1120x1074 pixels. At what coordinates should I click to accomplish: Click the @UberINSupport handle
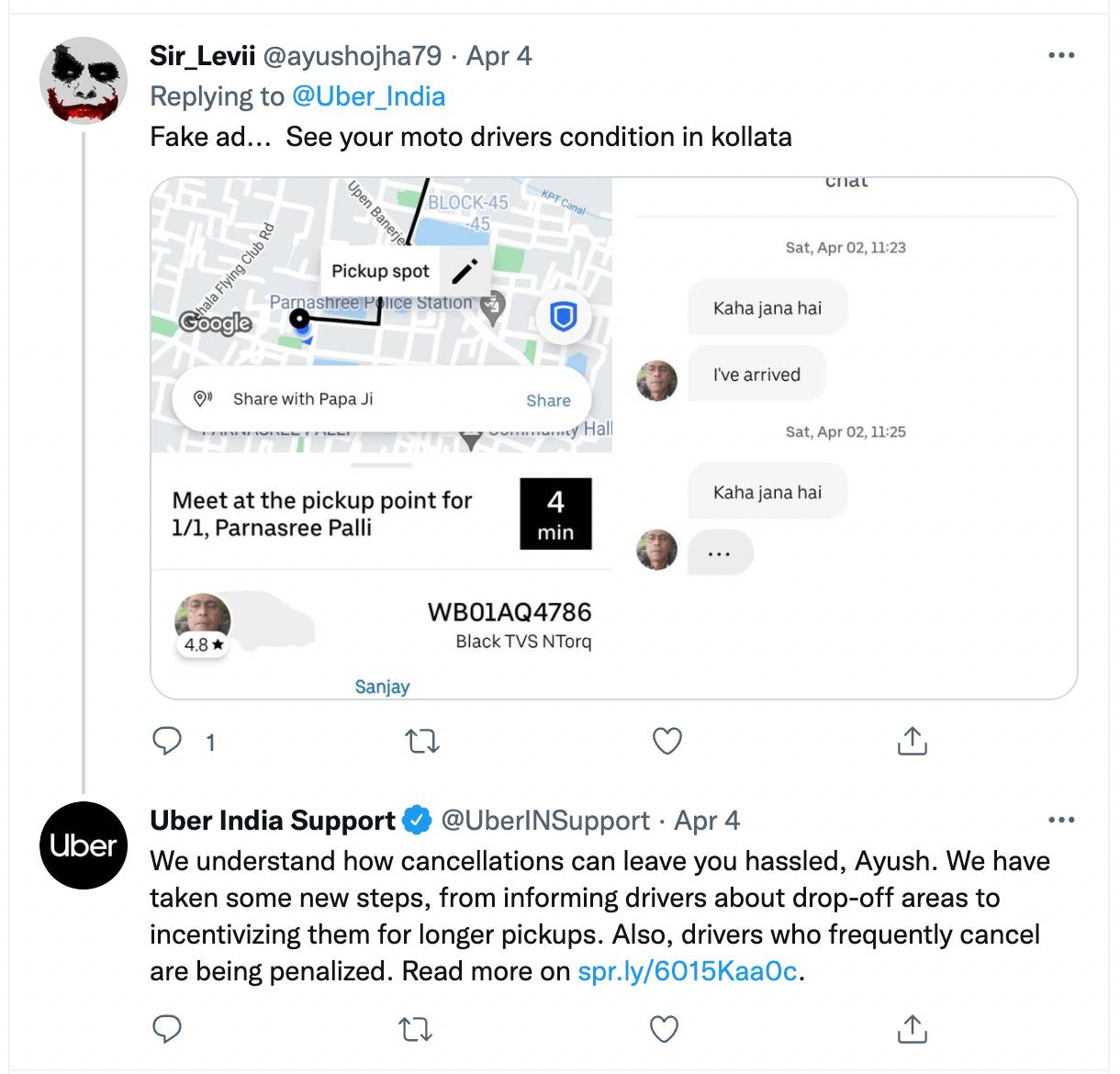(545, 820)
